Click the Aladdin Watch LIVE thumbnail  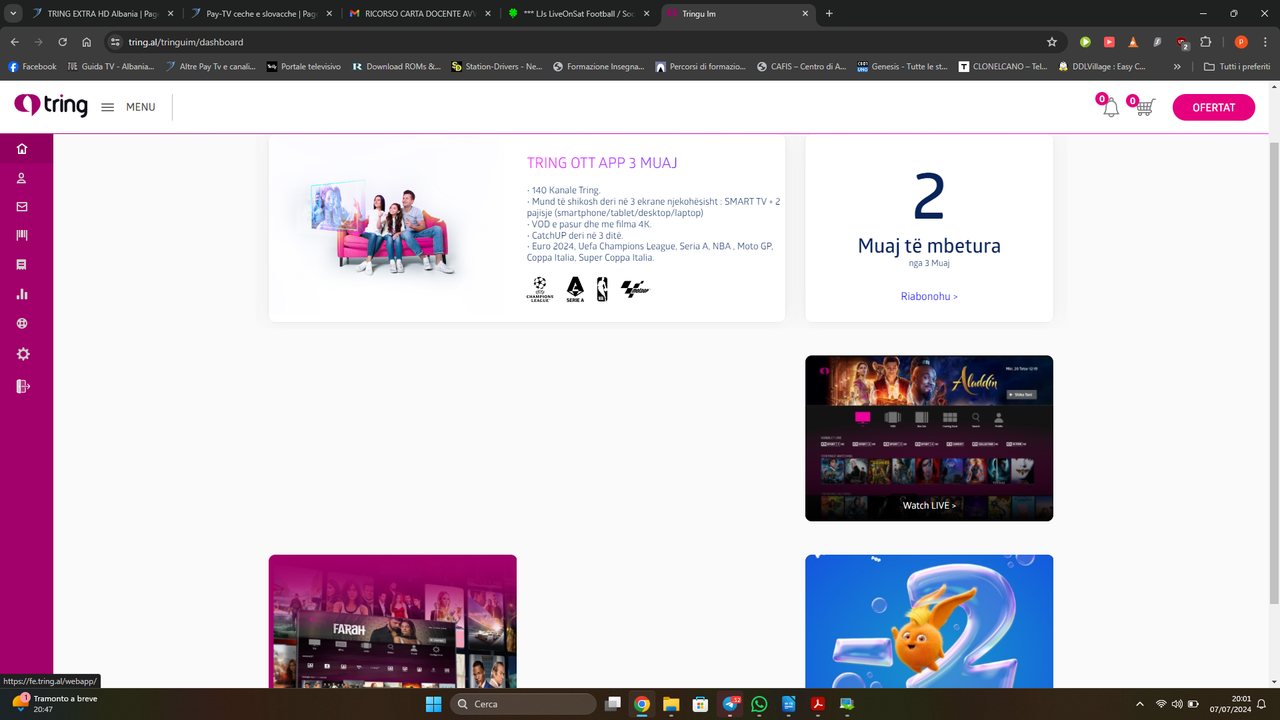pos(929,438)
